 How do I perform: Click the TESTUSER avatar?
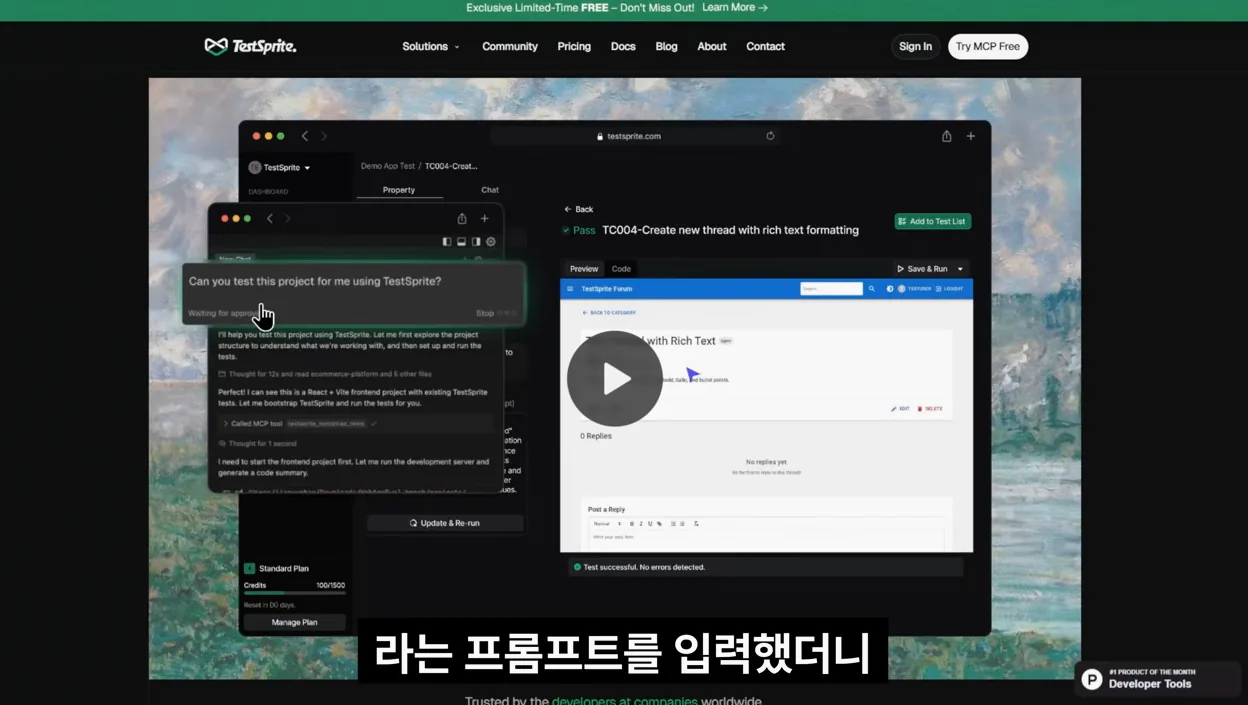901,289
